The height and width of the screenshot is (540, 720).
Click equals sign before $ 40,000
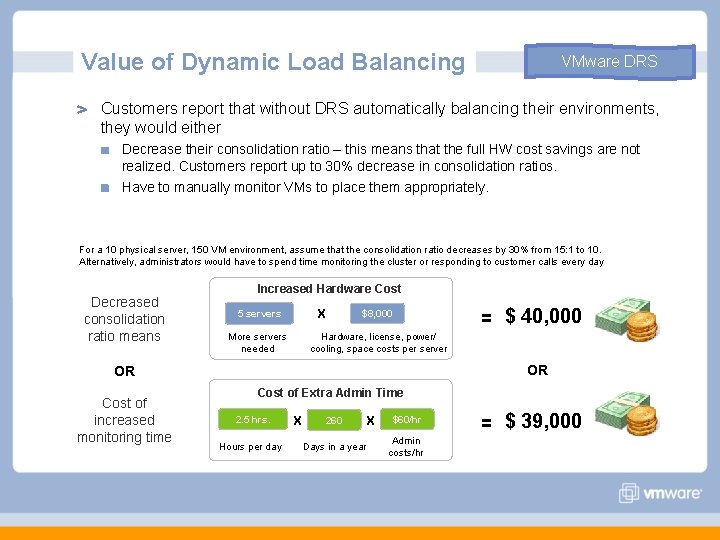(x=486, y=318)
